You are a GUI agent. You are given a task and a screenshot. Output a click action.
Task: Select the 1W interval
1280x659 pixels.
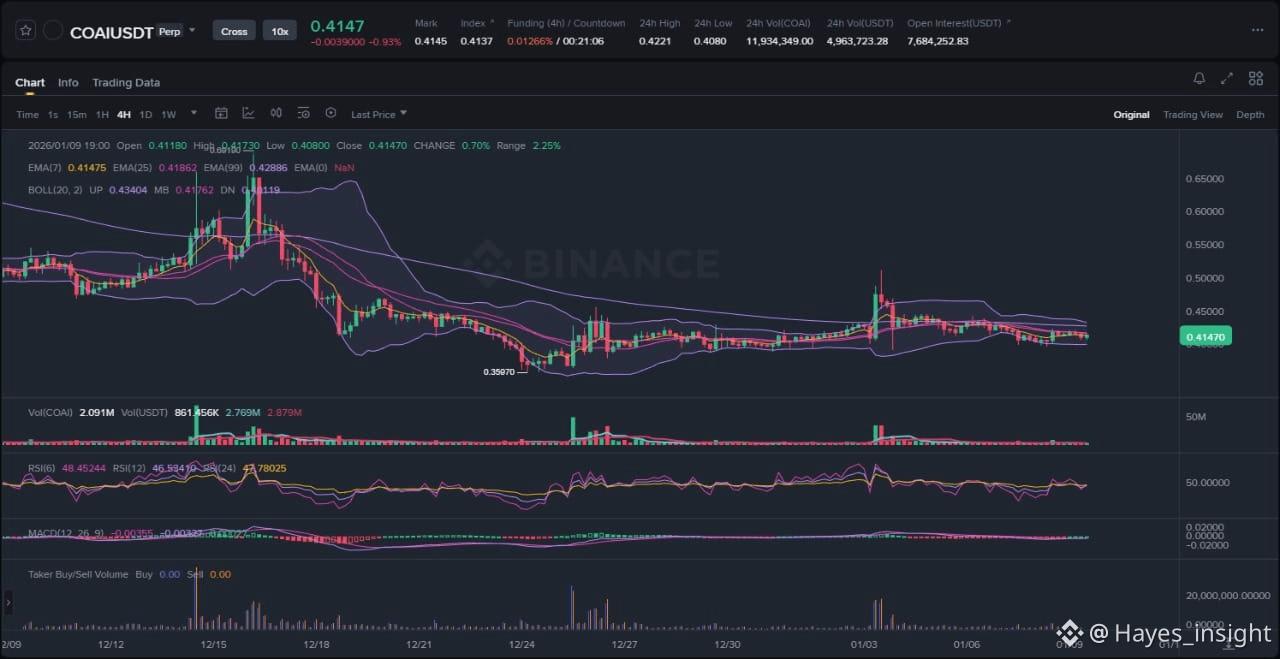point(168,115)
